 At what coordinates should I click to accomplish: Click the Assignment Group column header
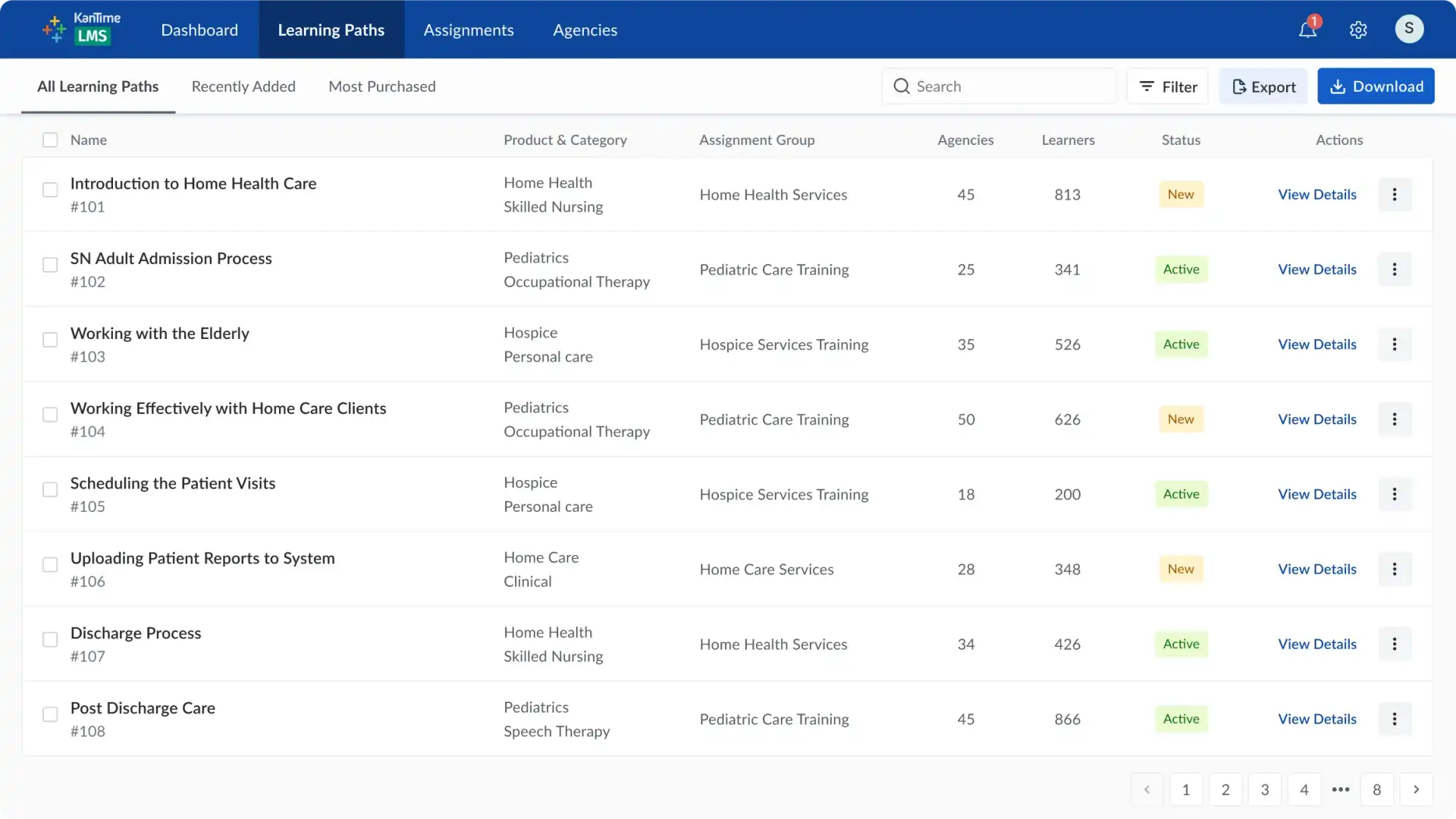tap(757, 140)
